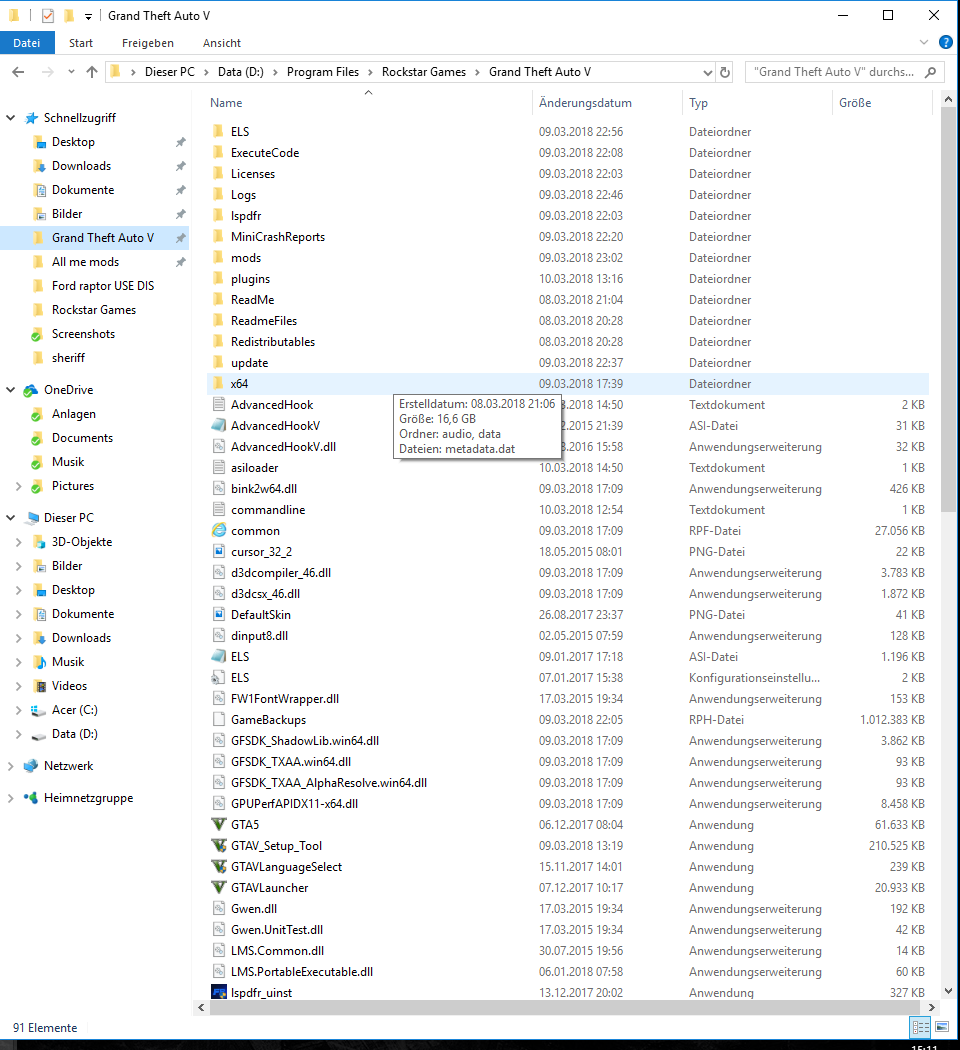Open All me mods in sidebar
Image resolution: width=960 pixels, height=1050 pixels.
click(86, 262)
